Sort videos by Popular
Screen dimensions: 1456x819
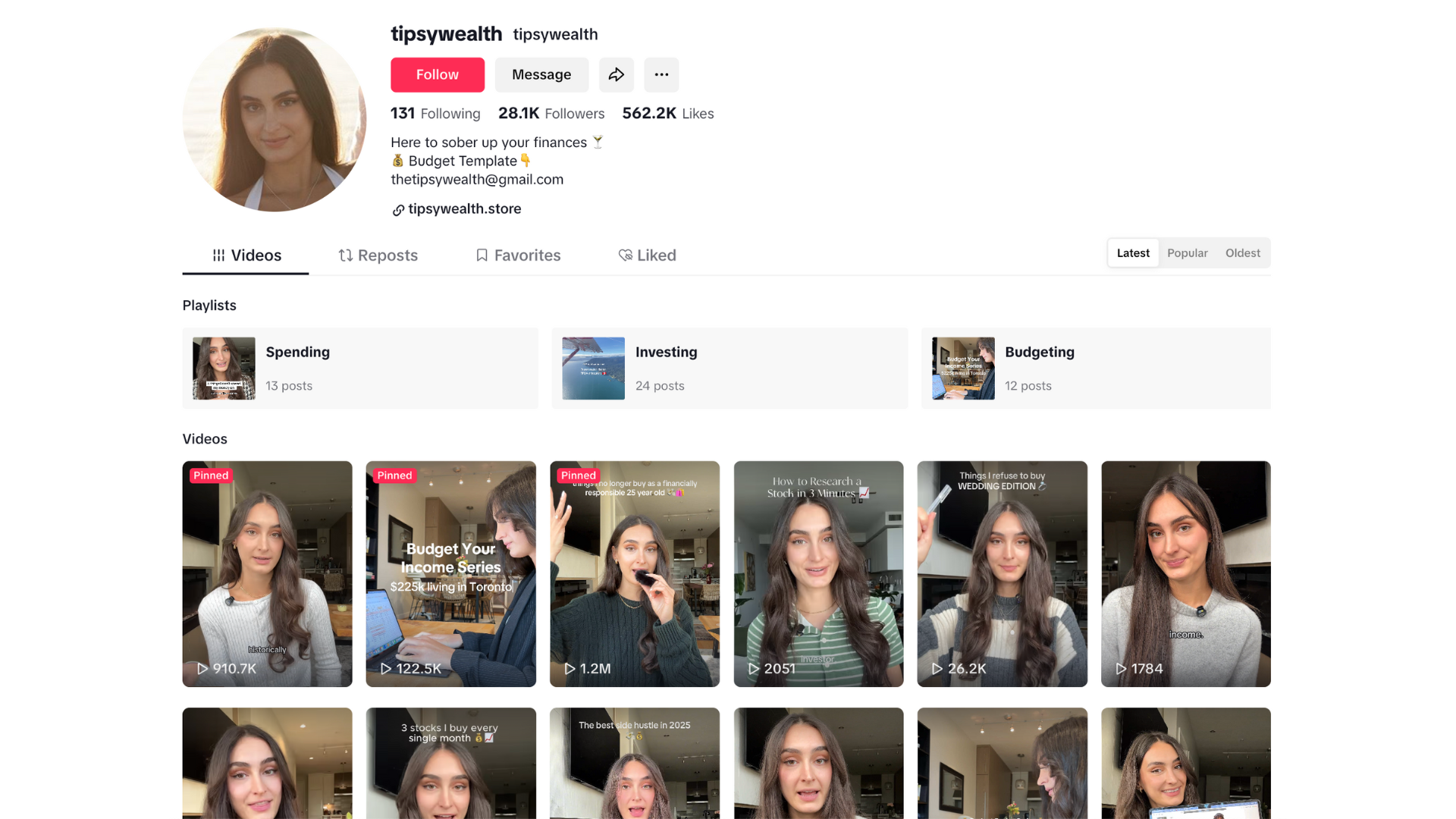coord(1187,253)
